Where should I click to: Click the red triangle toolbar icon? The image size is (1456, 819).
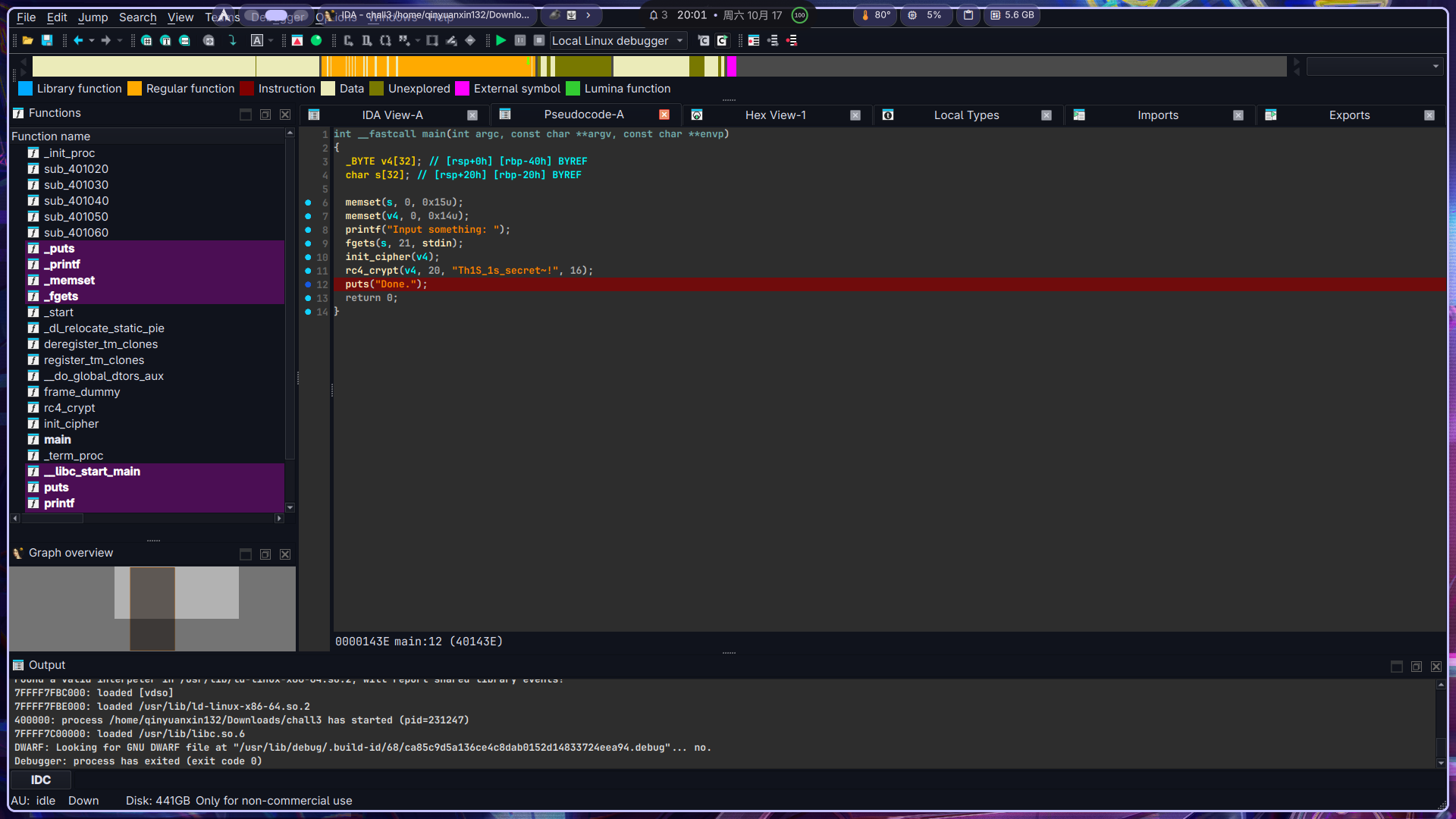tap(297, 41)
